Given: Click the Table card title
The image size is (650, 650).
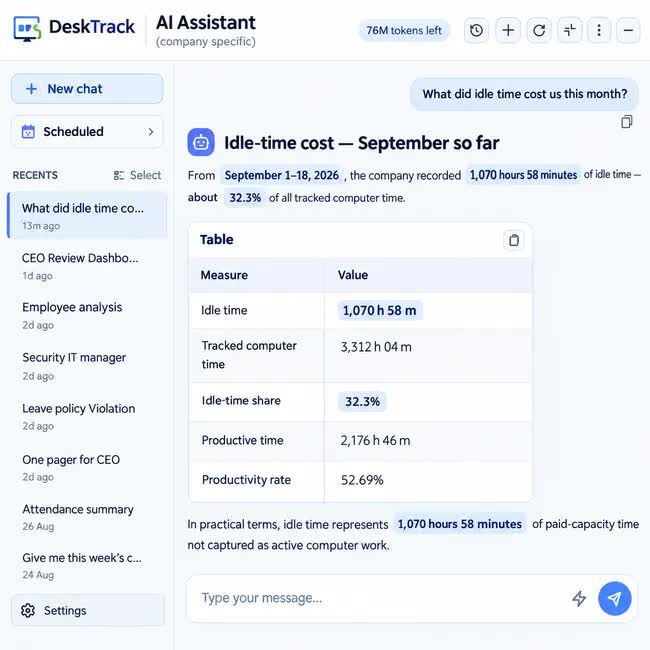Looking at the screenshot, I should click(x=216, y=239).
